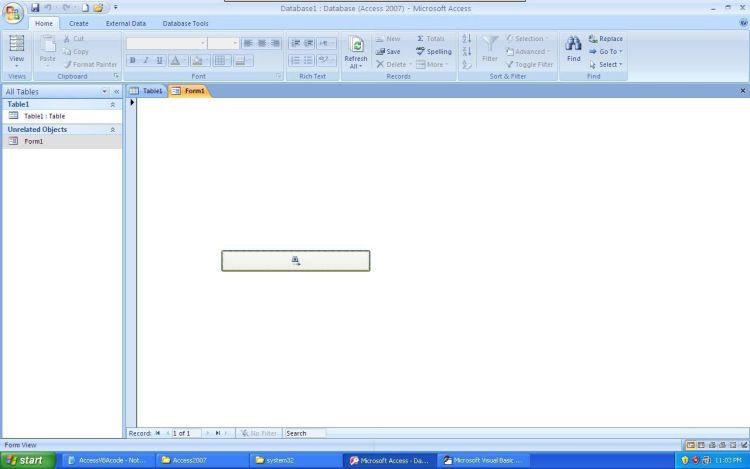Viewport: 750px width, 469px height.
Task: Toggle Underline formatting
Action: tap(159, 61)
